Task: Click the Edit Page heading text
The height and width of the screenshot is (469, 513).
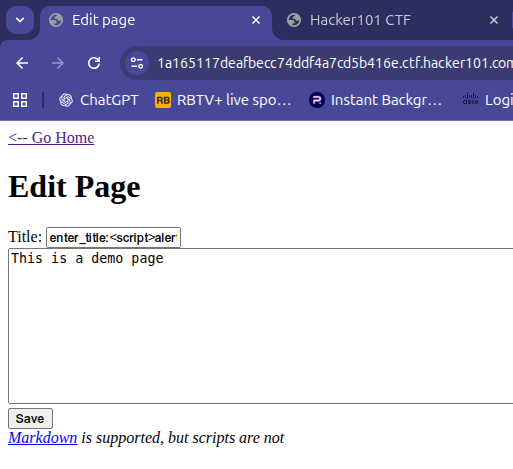Action: click(x=74, y=188)
